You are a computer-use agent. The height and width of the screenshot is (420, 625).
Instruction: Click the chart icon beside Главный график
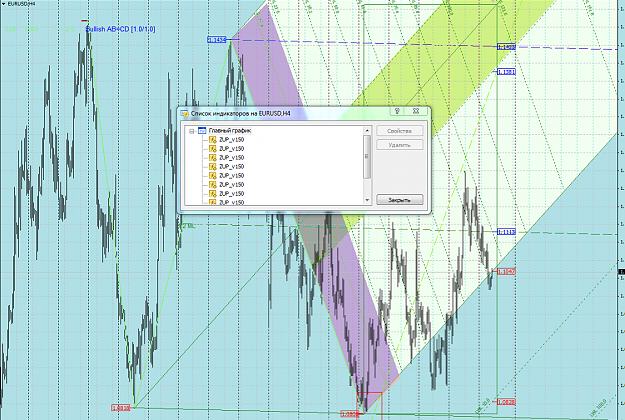(202, 131)
